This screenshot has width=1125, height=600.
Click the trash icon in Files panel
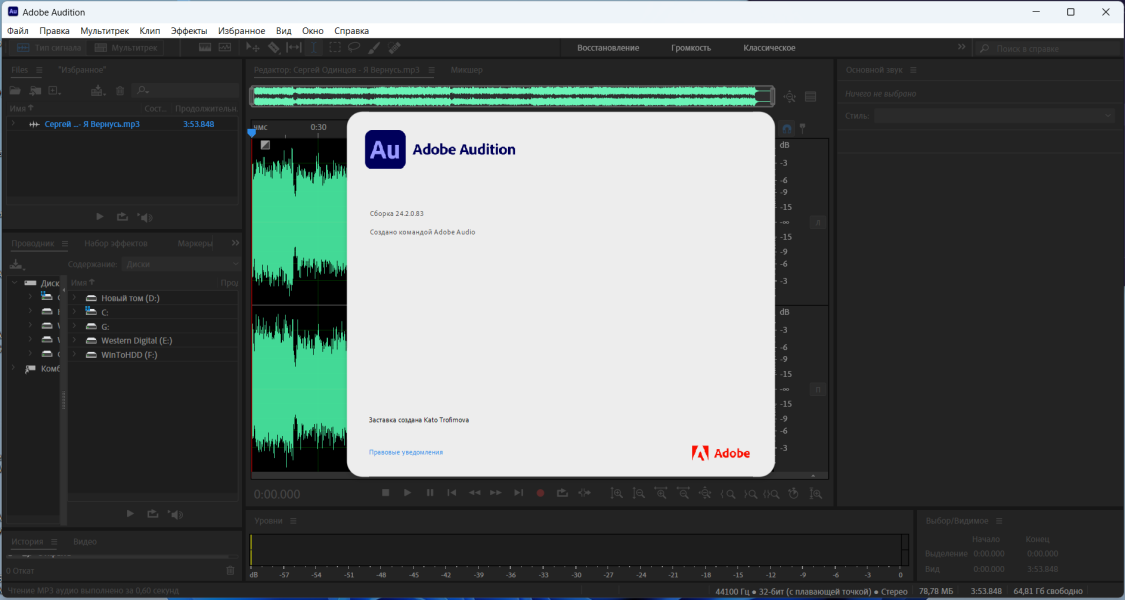[120, 90]
